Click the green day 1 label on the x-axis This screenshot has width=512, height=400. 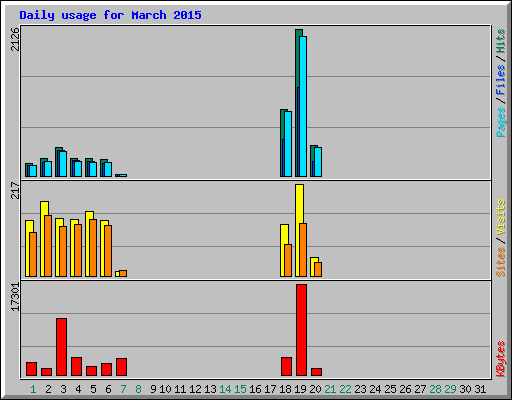click(x=33, y=389)
